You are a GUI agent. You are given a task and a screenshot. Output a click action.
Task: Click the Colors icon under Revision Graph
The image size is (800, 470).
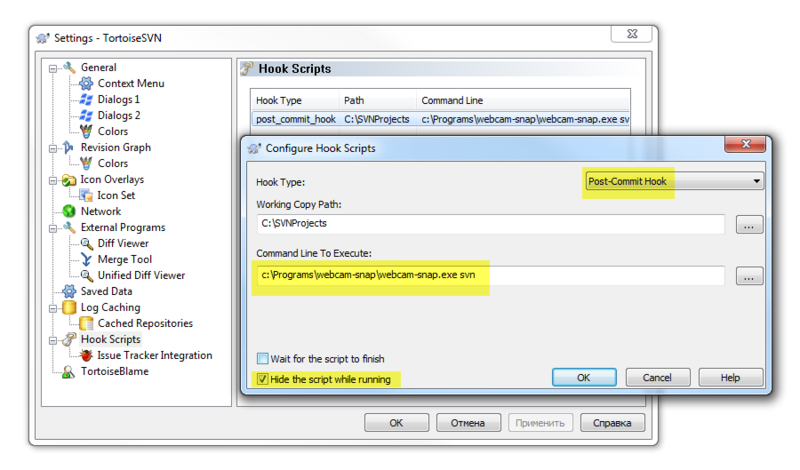tap(86, 163)
